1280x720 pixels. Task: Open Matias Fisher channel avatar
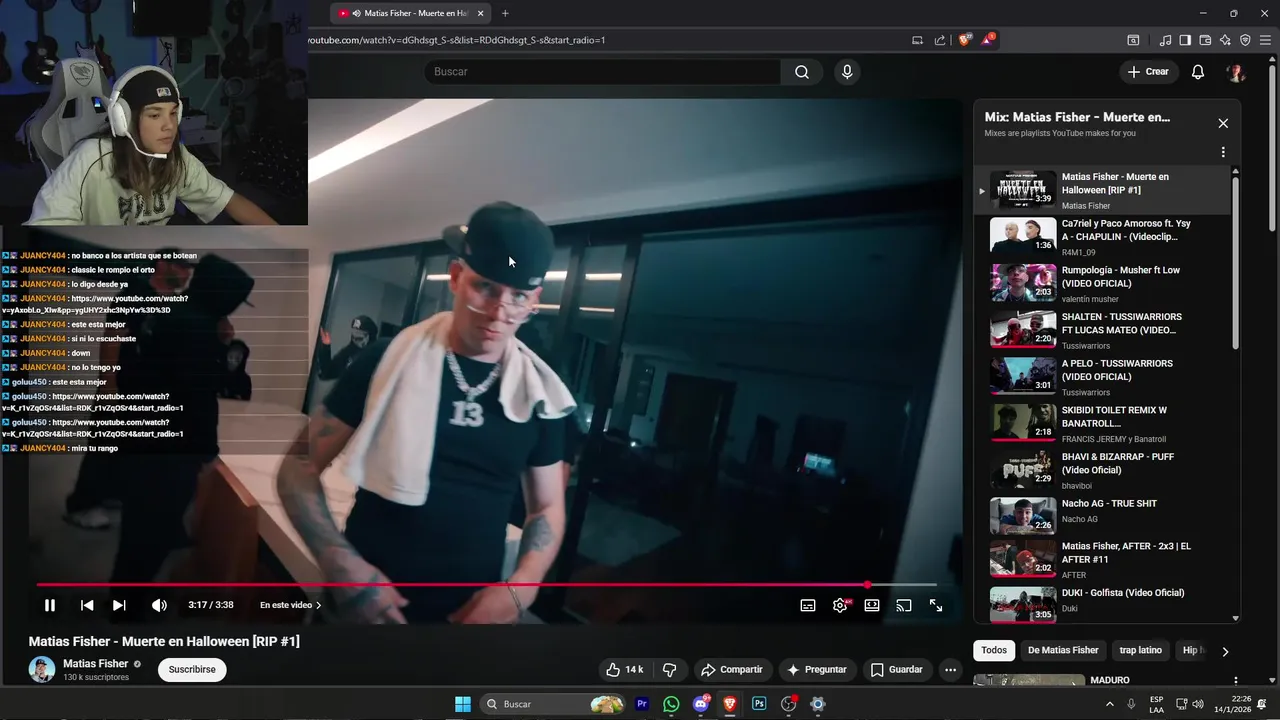[x=42, y=669]
